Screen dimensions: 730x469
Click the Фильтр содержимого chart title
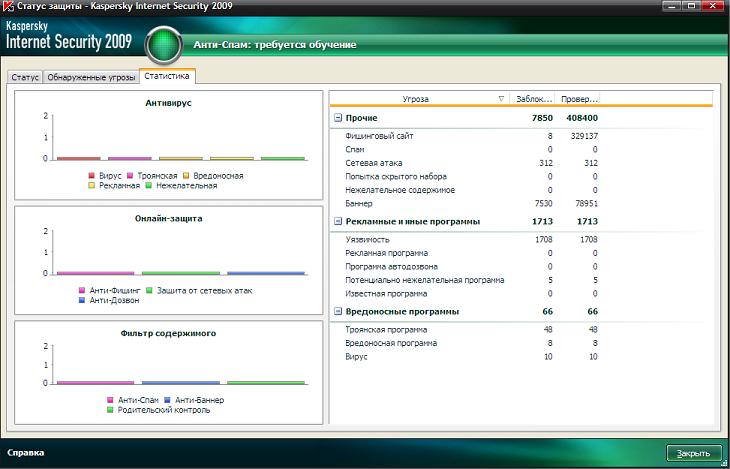click(168, 333)
